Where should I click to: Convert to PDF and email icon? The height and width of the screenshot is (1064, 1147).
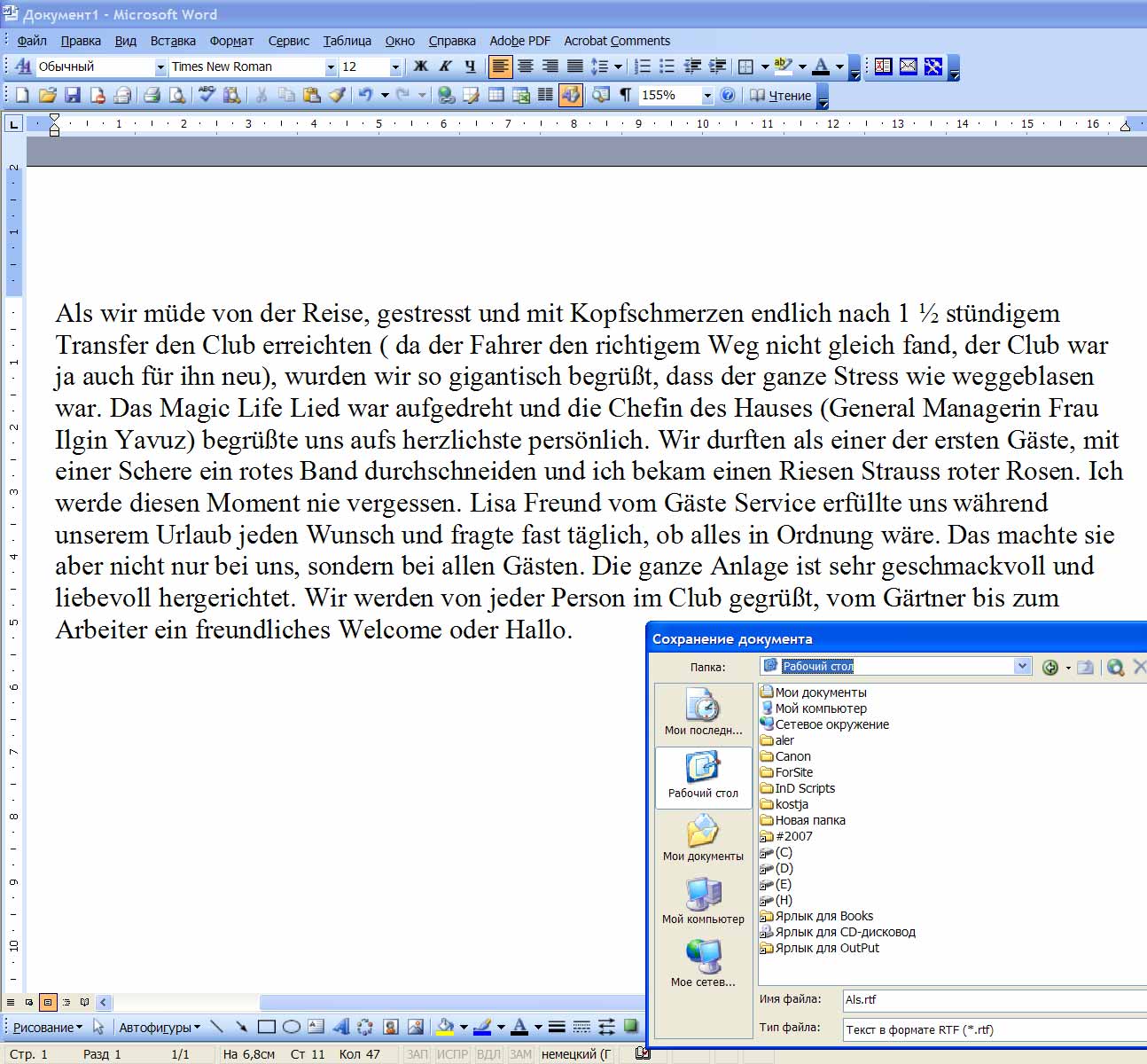909,66
